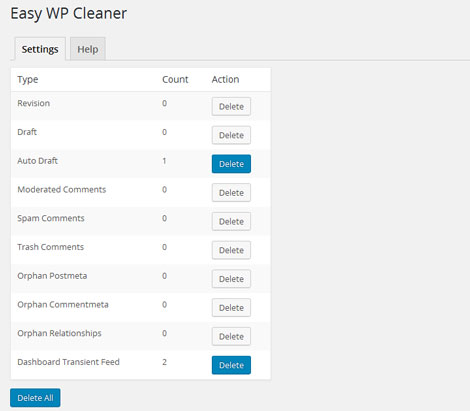Click the Count column header
470x411 pixels.
(x=175, y=79)
